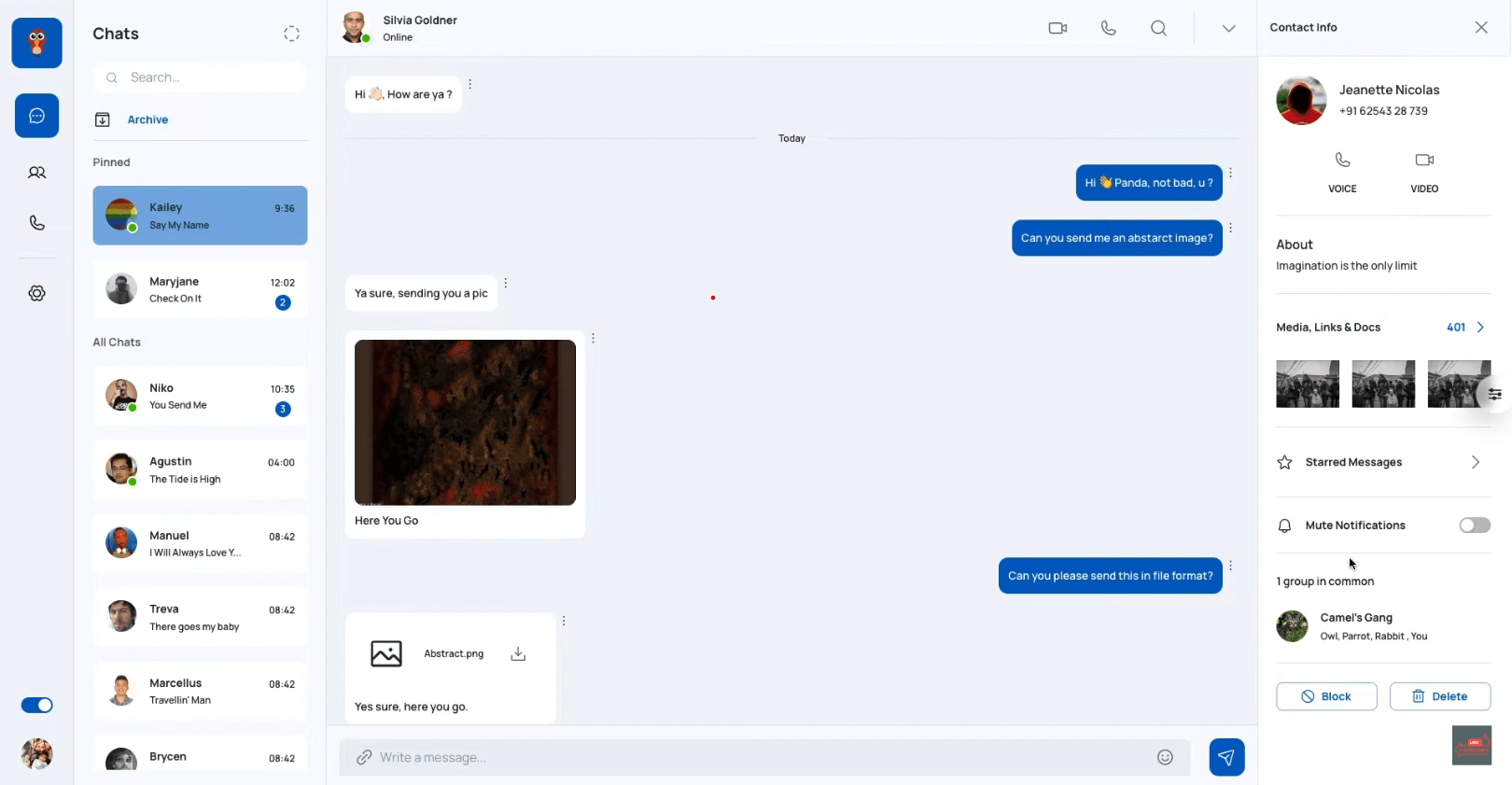The height and width of the screenshot is (785, 1512).
Task: Open Maryjane chat conversation
Action: click(x=200, y=290)
